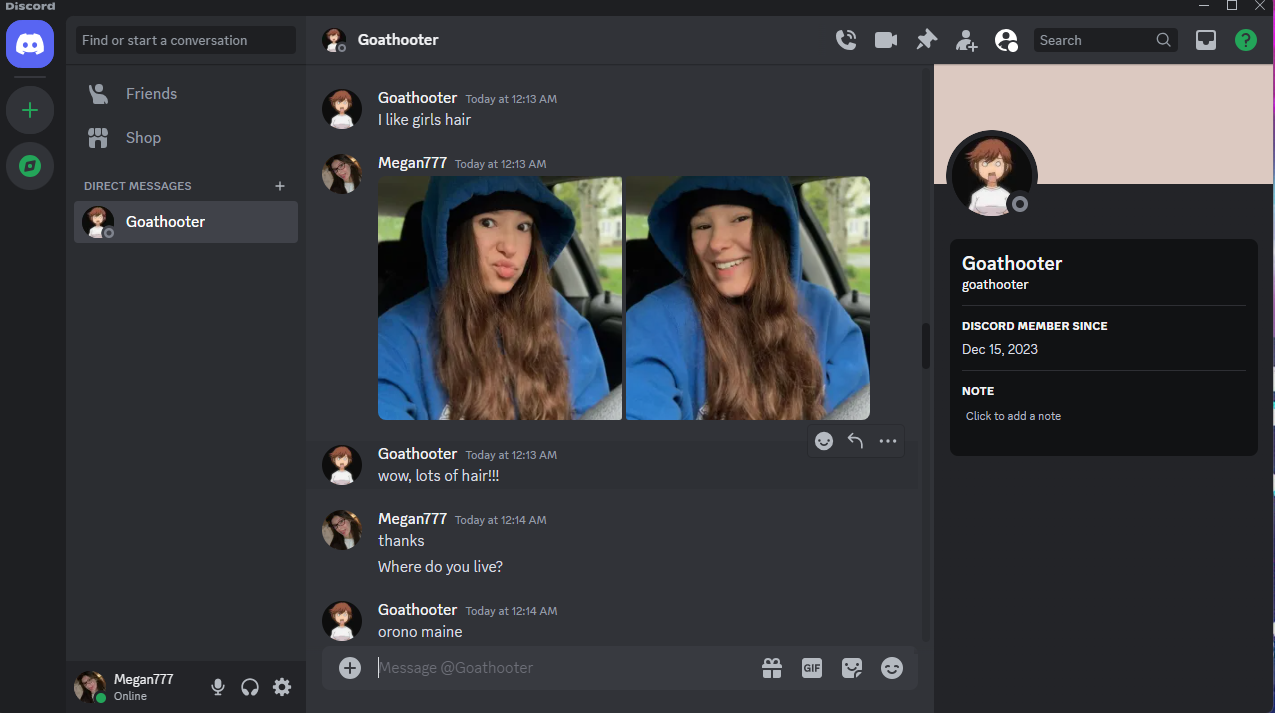Screen dimensions: 1275x713
Task: Start a video call
Action: coord(886,40)
